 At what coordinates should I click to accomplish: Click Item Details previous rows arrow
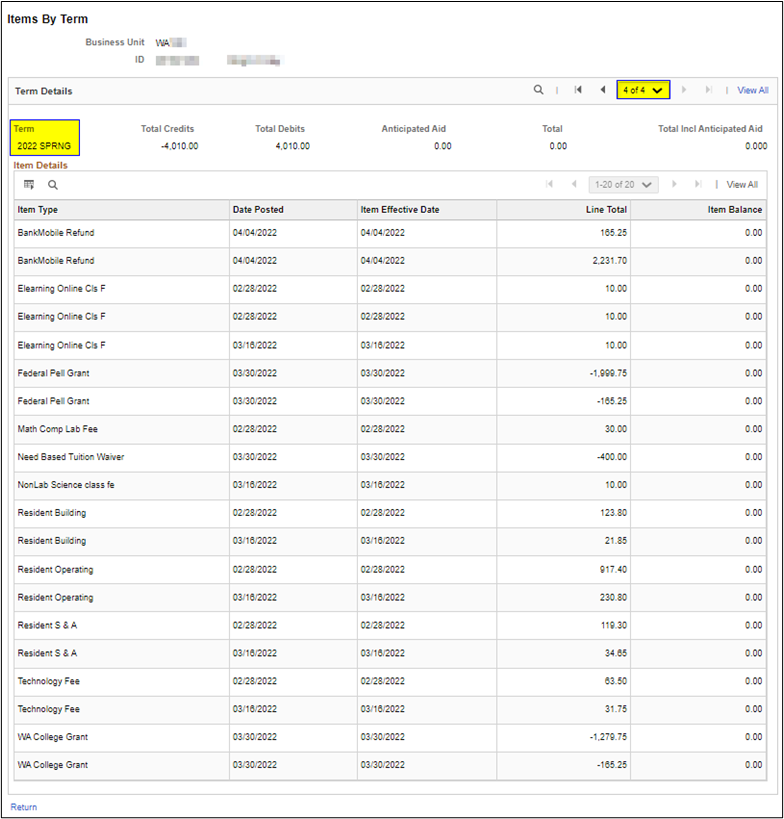573,185
